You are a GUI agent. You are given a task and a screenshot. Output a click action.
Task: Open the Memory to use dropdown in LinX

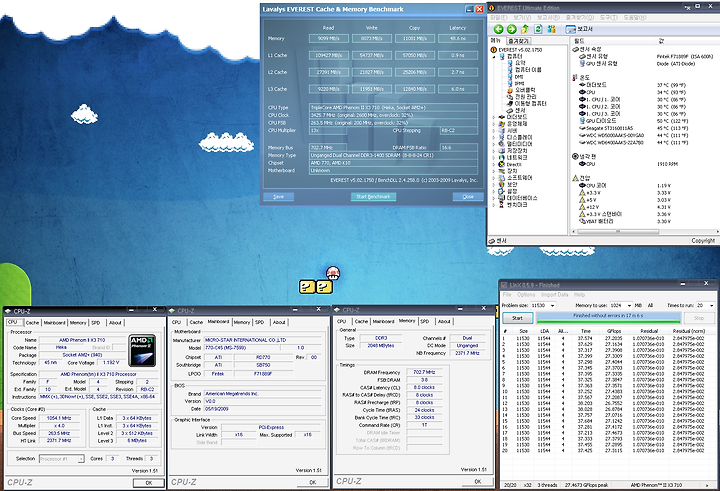(x=629, y=306)
